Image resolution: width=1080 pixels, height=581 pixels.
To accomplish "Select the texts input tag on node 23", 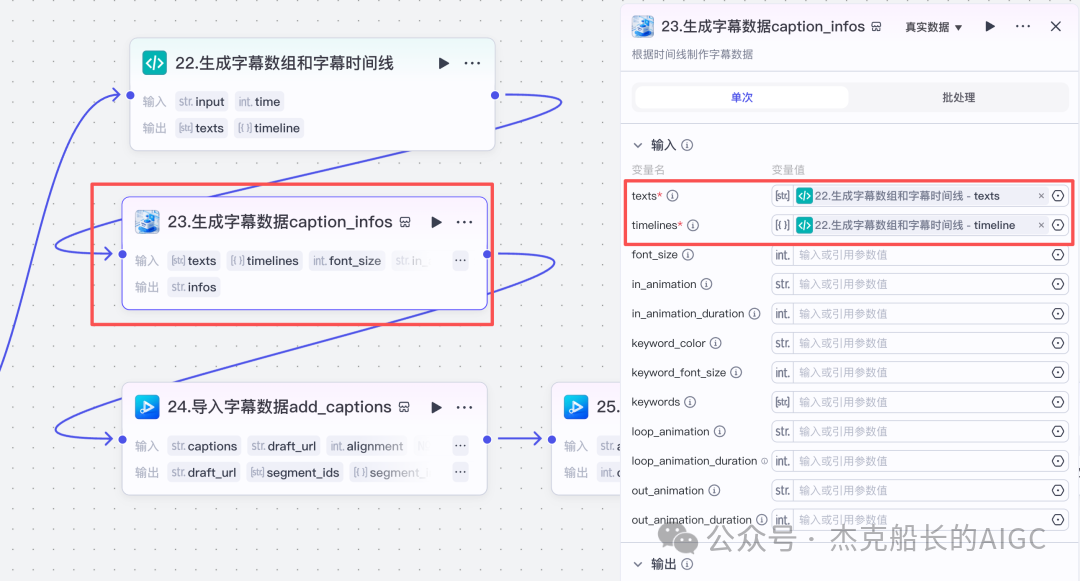I will click(x=194, y=260).
